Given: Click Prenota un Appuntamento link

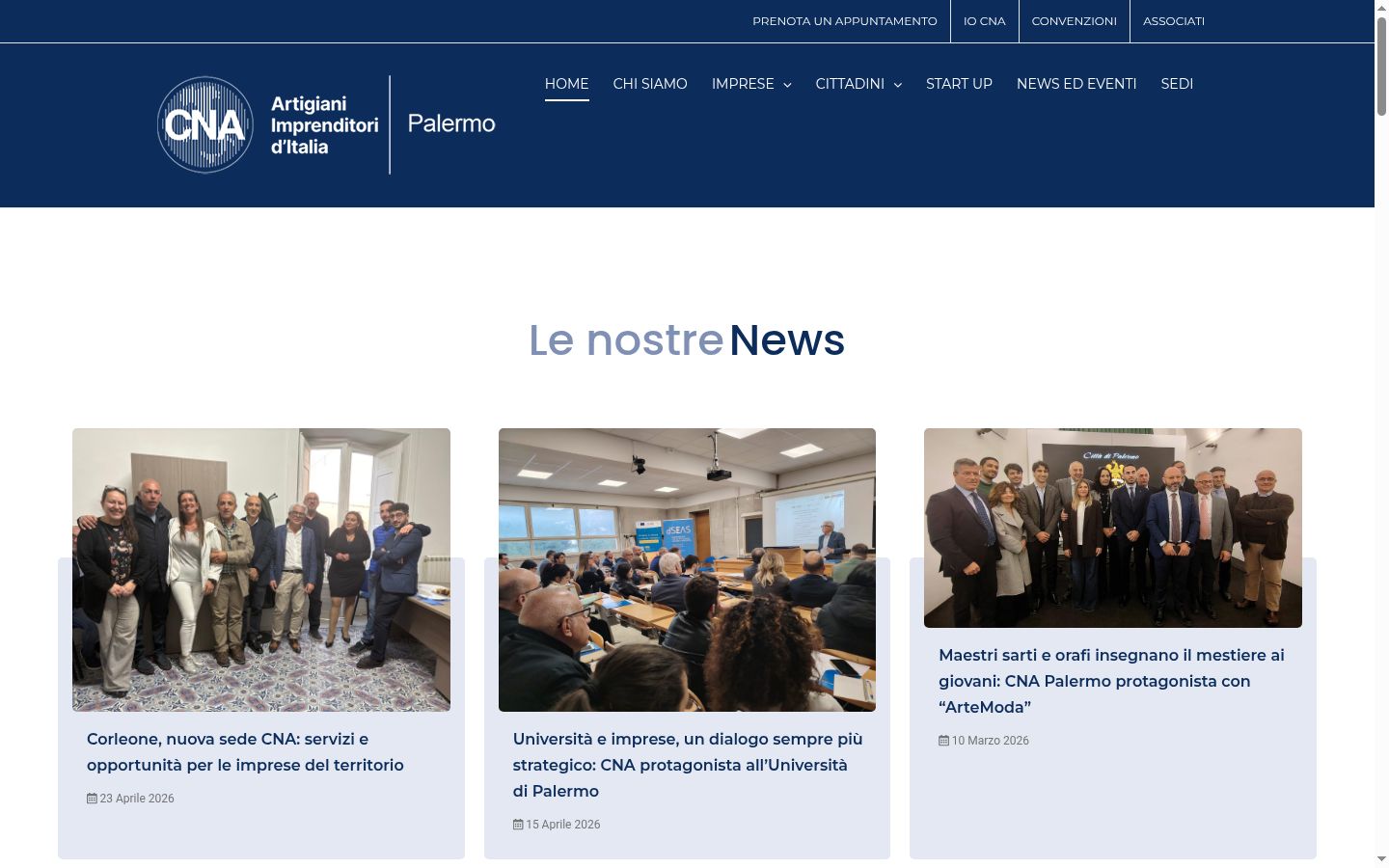Looking at the screenshot, I should pyautogui.click(x=845, y=21).
